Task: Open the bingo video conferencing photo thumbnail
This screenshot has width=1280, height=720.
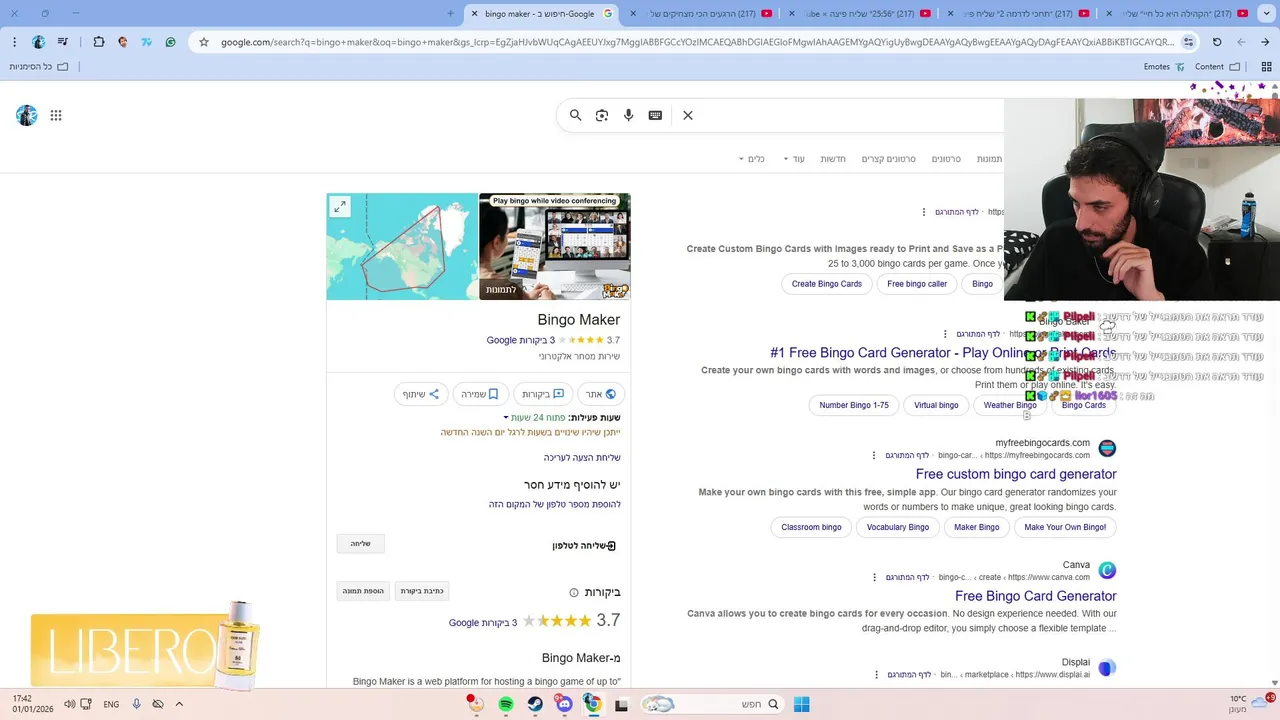Action: [555, 246]
